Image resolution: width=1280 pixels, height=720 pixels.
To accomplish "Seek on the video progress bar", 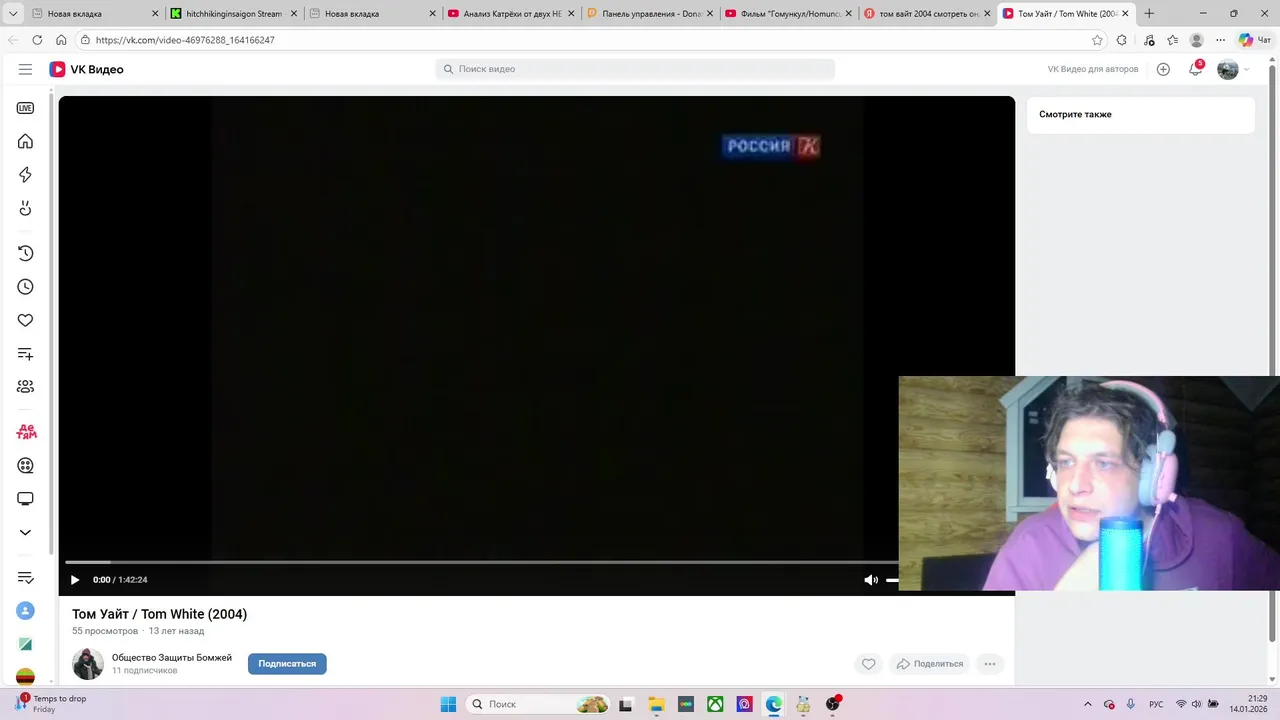I will tap(482, 562).
